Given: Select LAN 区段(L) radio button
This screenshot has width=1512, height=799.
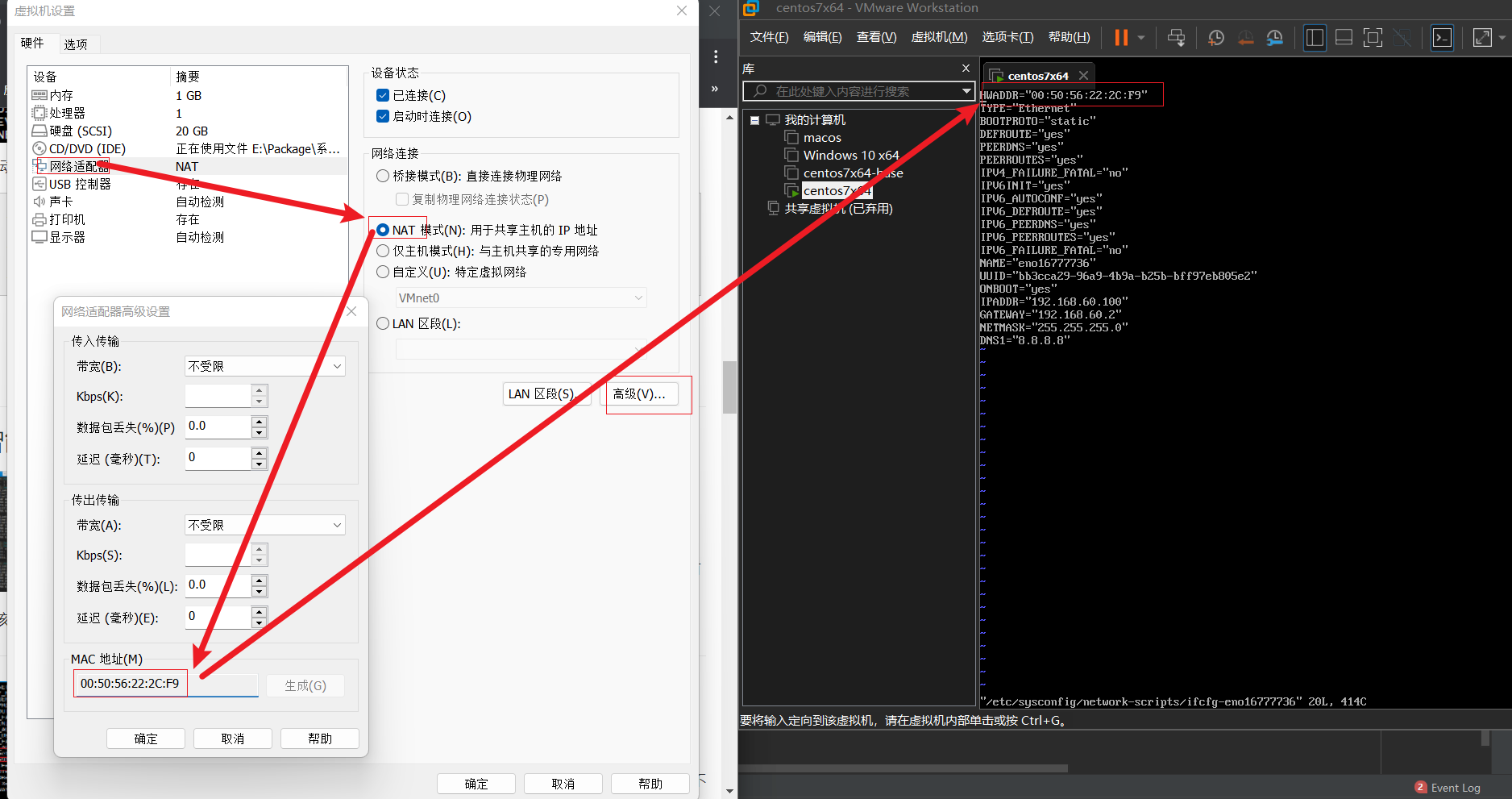Looking at the screenshot, I should (383, 323).
